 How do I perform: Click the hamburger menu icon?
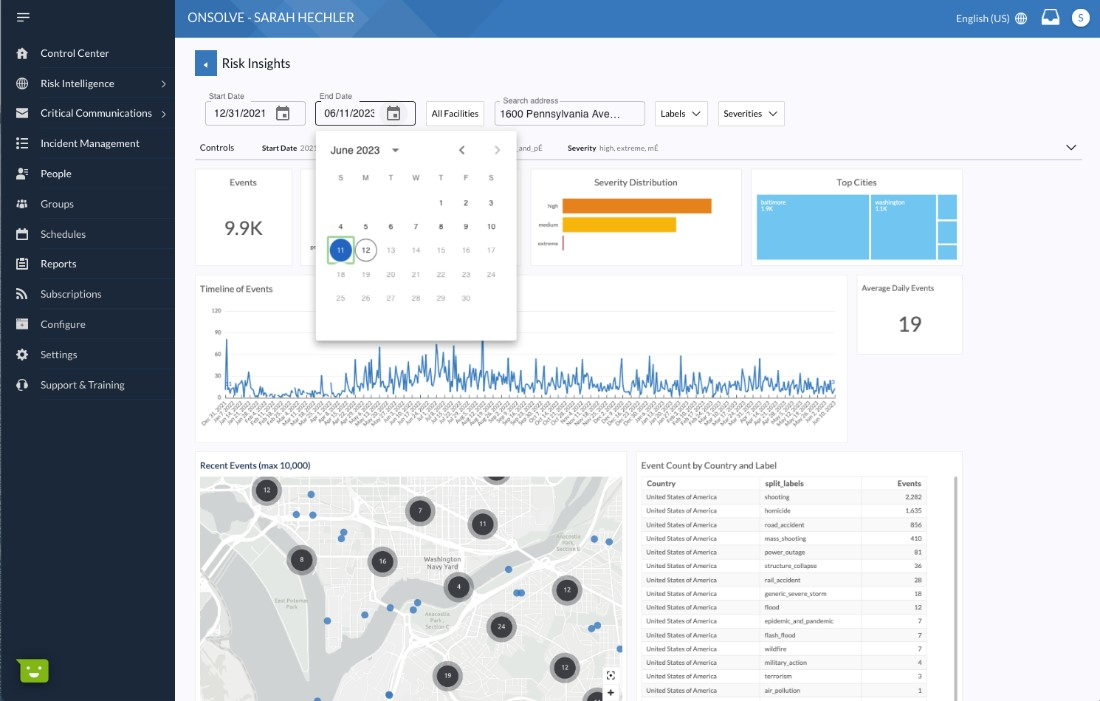click(x=23, y=18)
